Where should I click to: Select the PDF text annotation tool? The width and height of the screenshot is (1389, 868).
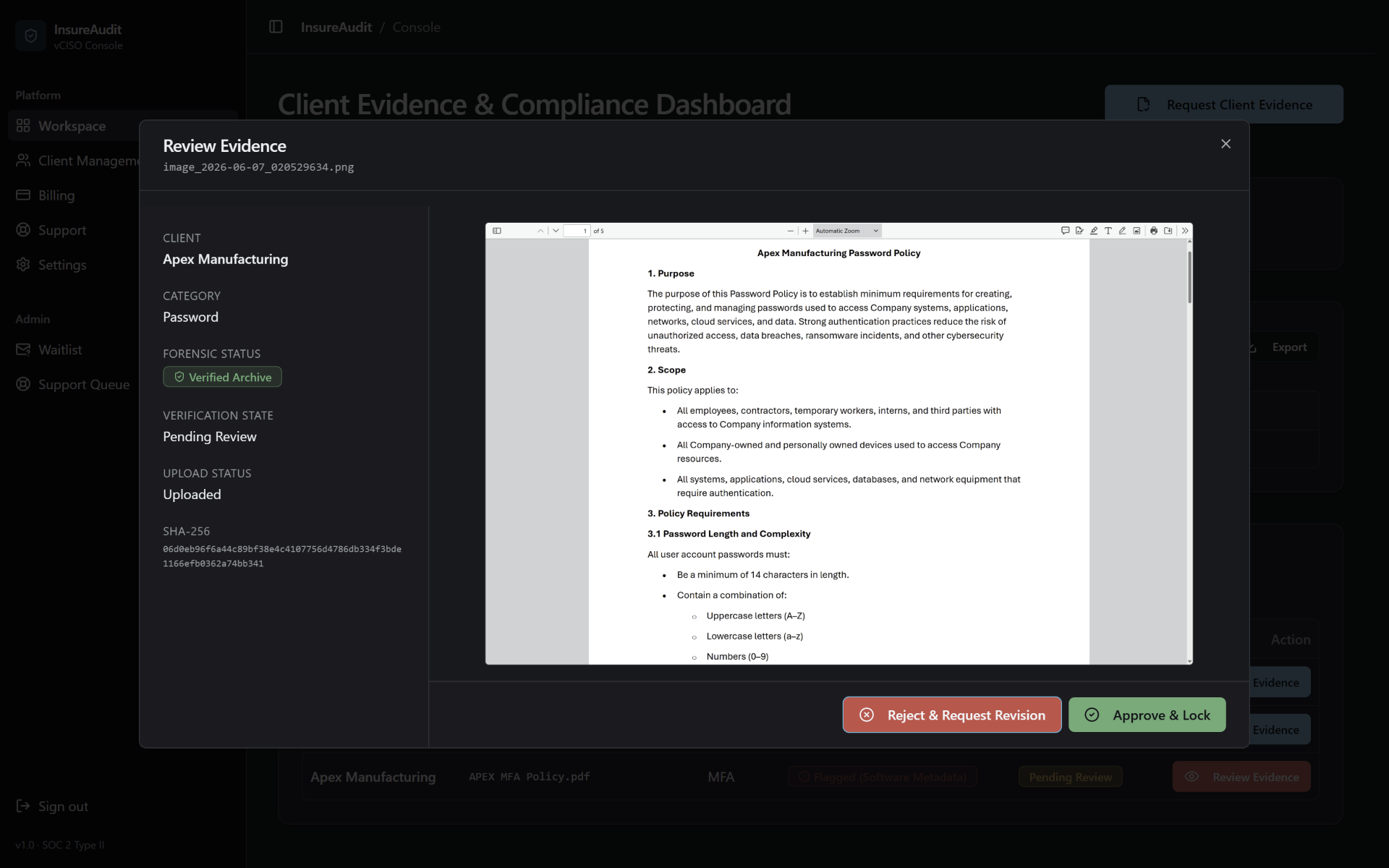point(1108,231)
